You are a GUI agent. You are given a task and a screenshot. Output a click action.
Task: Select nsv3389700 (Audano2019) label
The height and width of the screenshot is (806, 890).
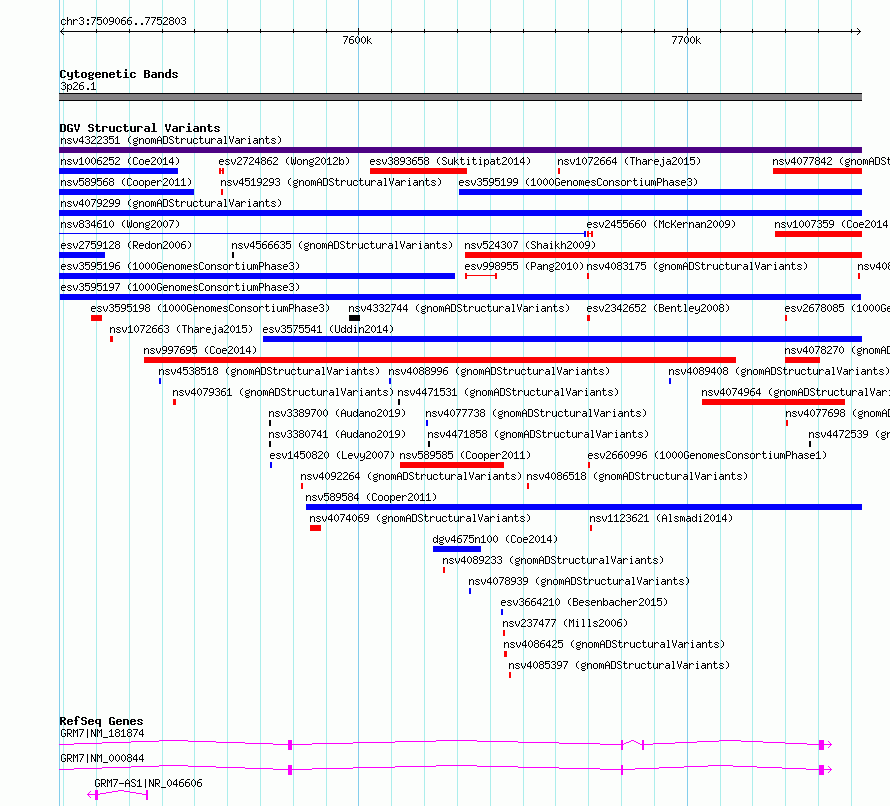[x=337, y=413]
